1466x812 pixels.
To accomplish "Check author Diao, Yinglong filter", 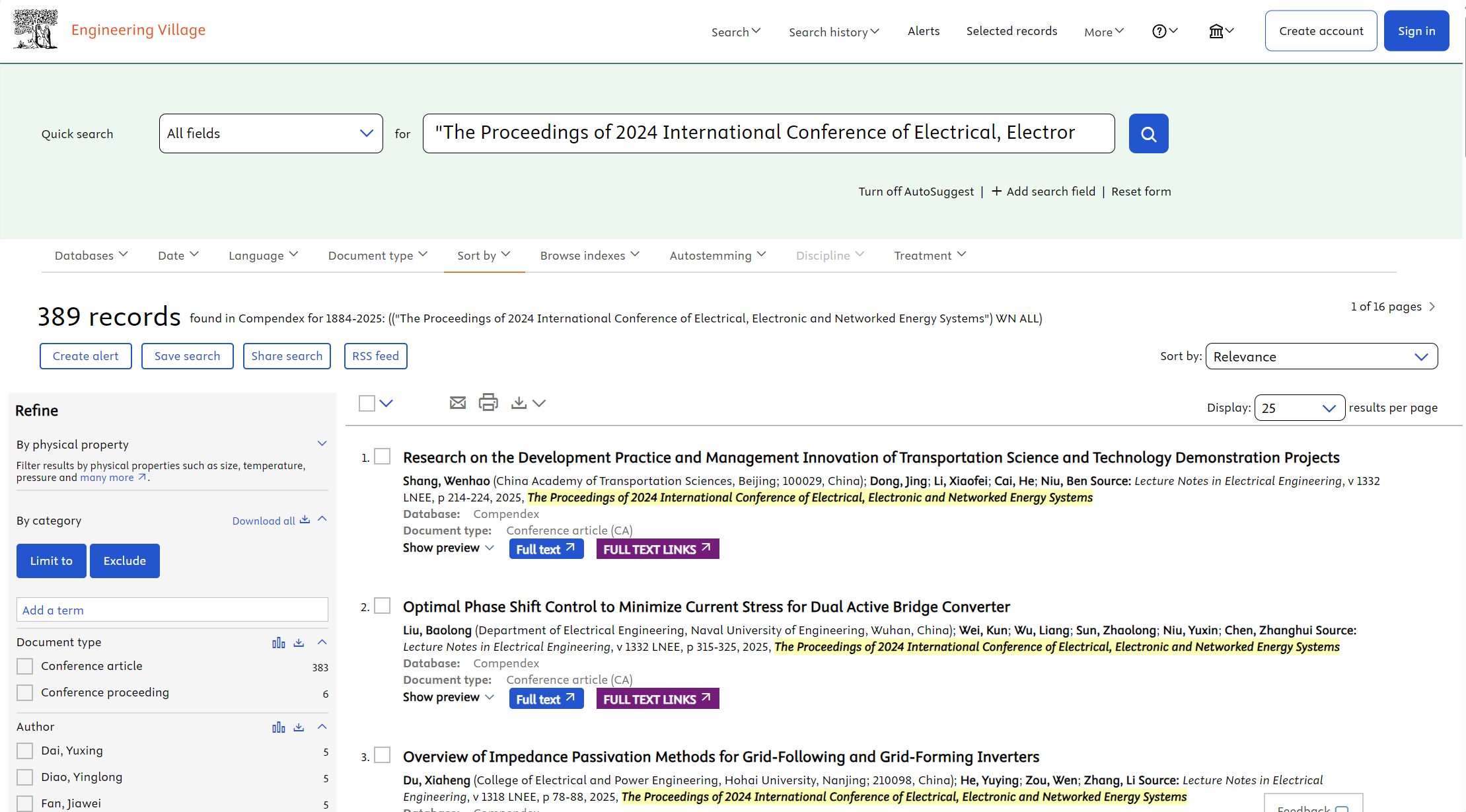I will pyautogui.click(x=25, y=777).
